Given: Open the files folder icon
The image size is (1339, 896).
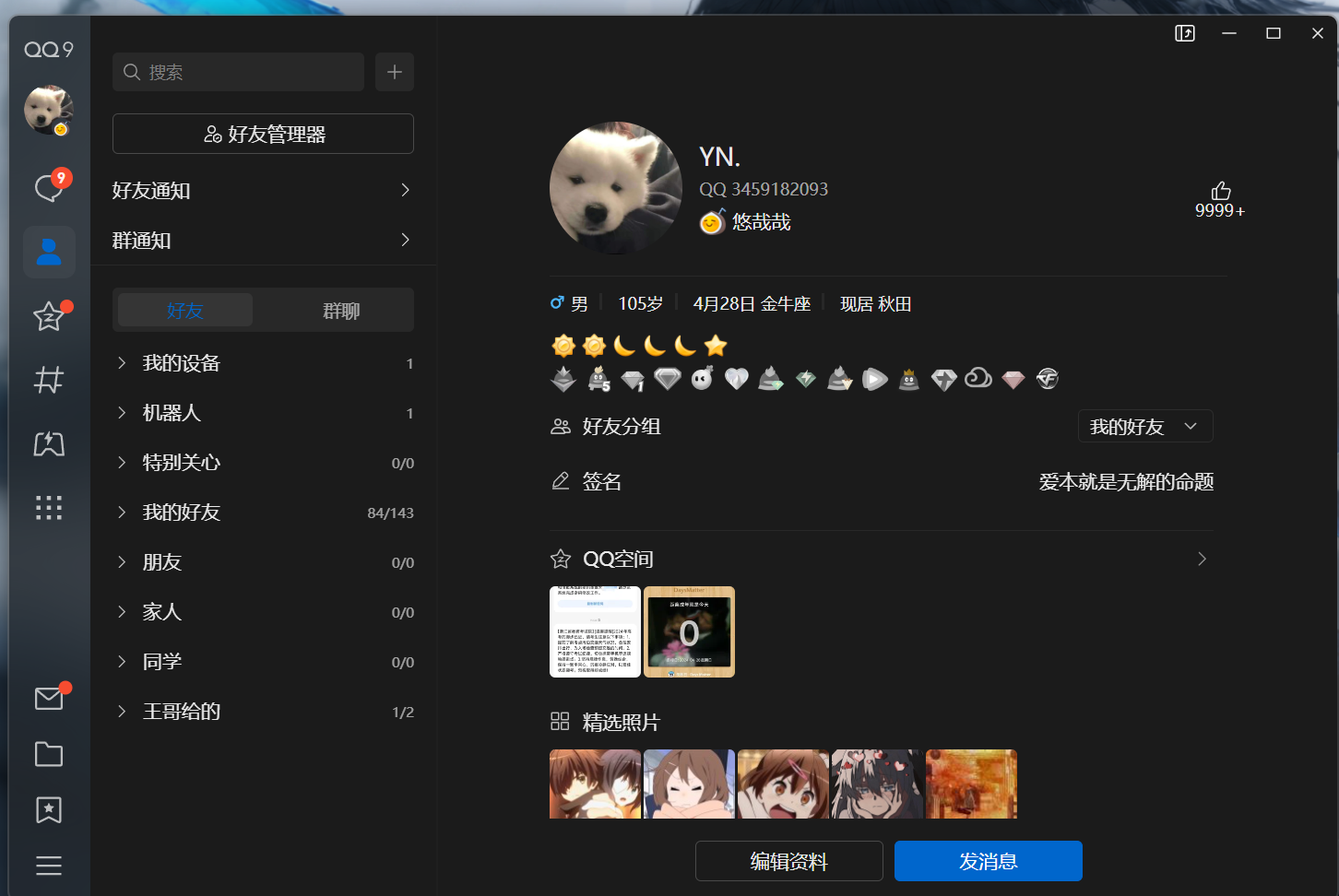Looking at the screenshot, I should [49, 754].
